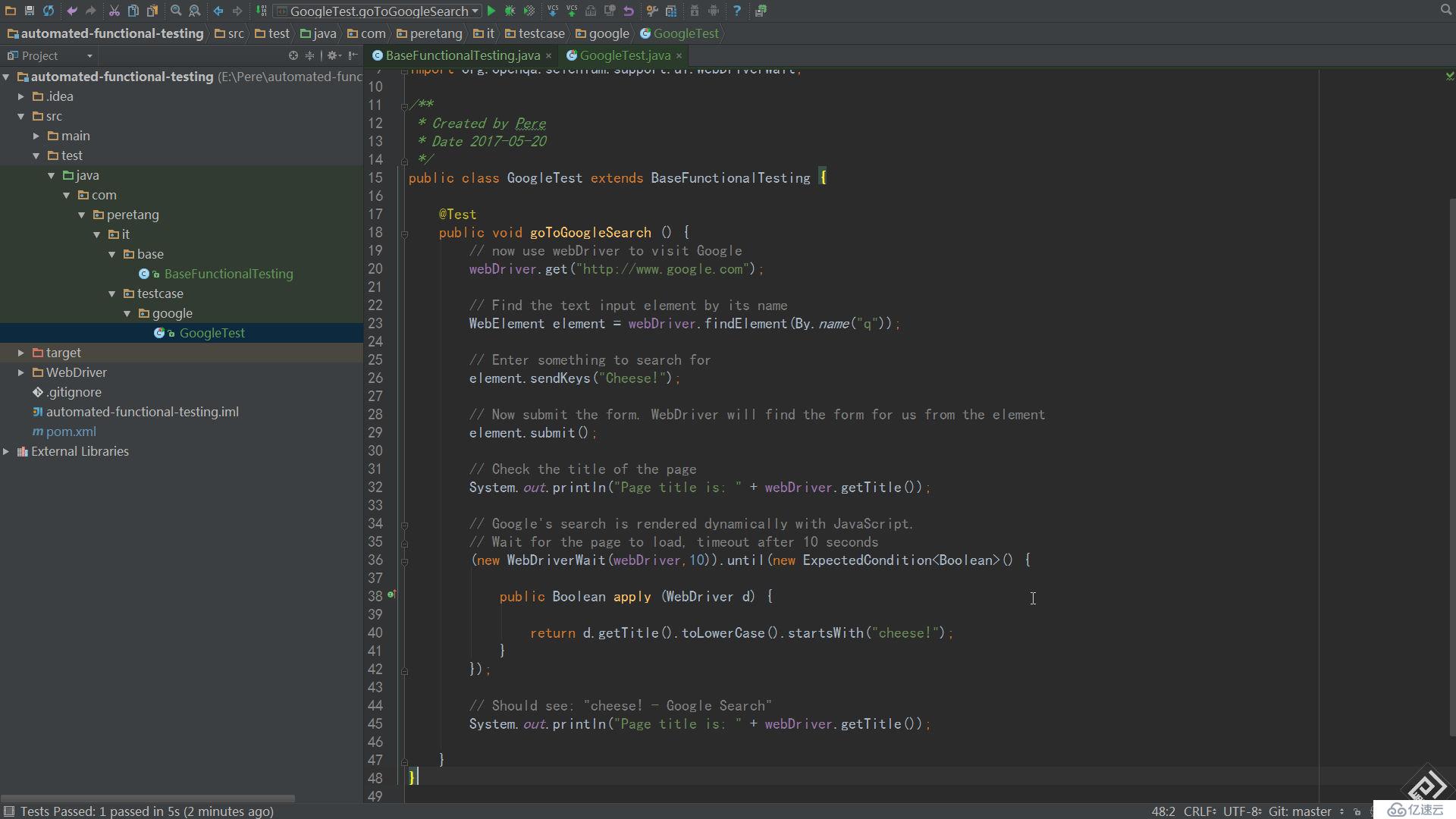The width and height of the screenshot is (1456, 819).
Task: Open the Project Structure icon
Action: pyautogui.click(x=671, y=11)
